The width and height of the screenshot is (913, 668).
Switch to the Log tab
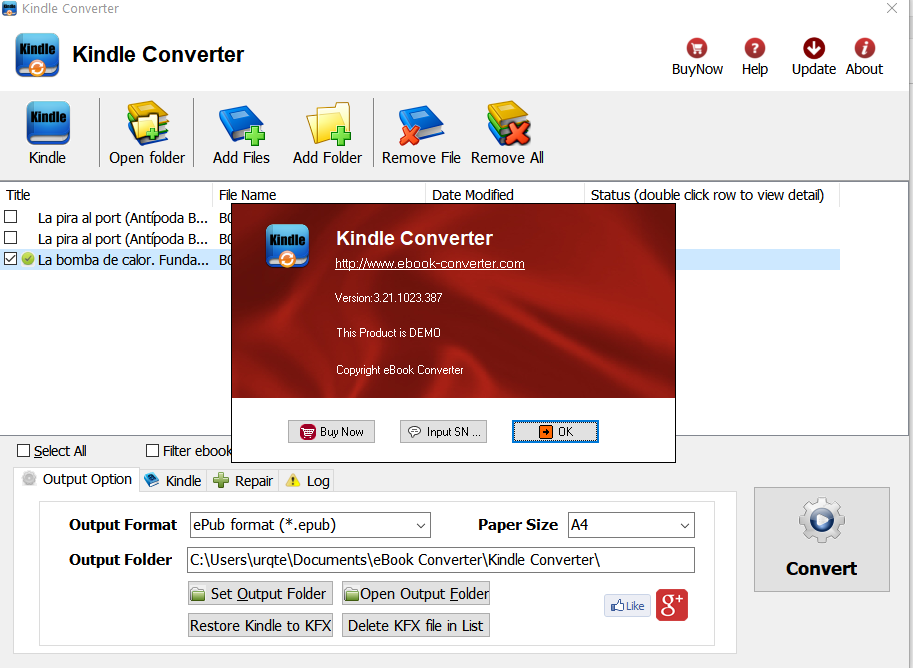[308, 481]
